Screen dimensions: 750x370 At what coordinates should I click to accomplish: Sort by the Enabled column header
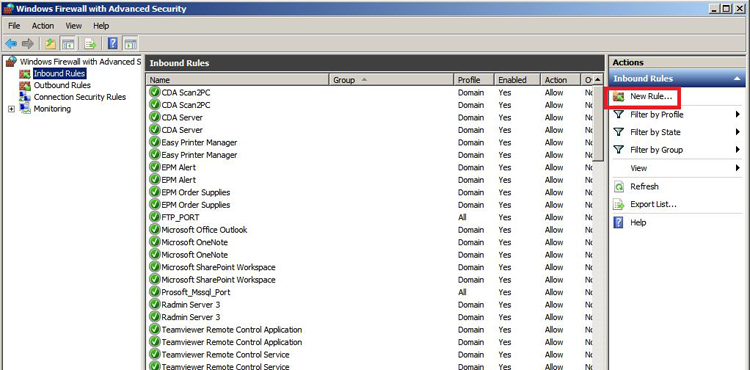(x=518, y=80)
